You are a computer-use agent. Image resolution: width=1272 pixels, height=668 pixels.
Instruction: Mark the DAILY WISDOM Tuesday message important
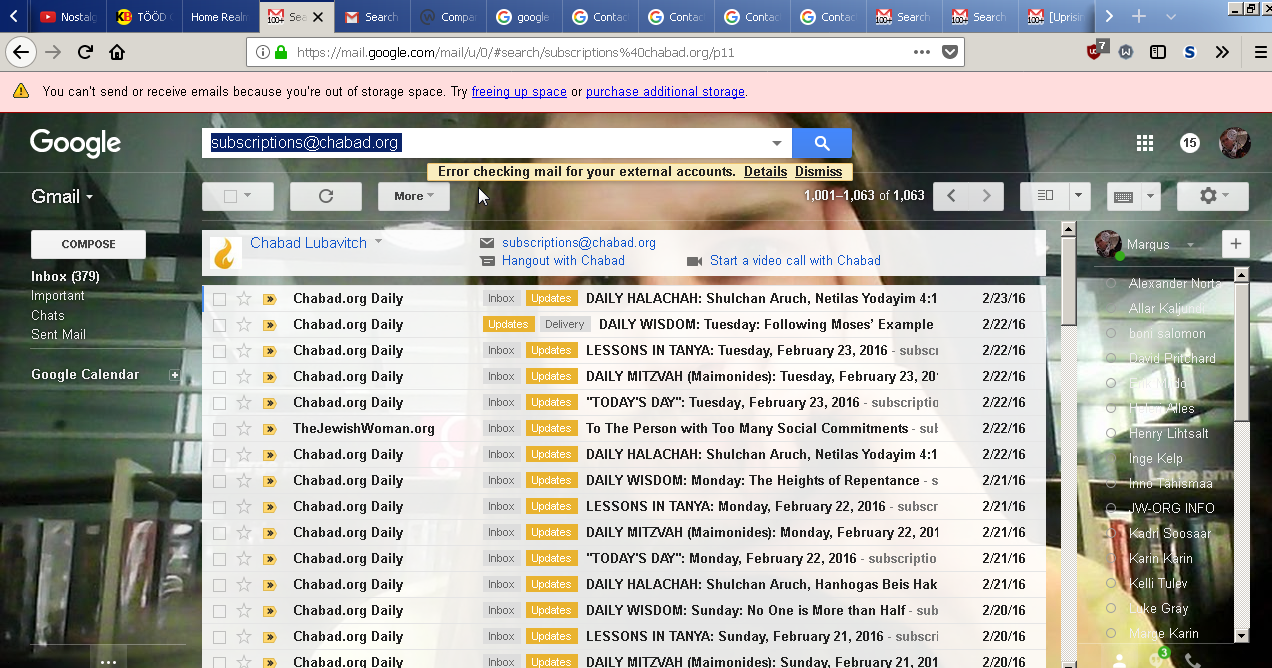click(x=269, y=324)
